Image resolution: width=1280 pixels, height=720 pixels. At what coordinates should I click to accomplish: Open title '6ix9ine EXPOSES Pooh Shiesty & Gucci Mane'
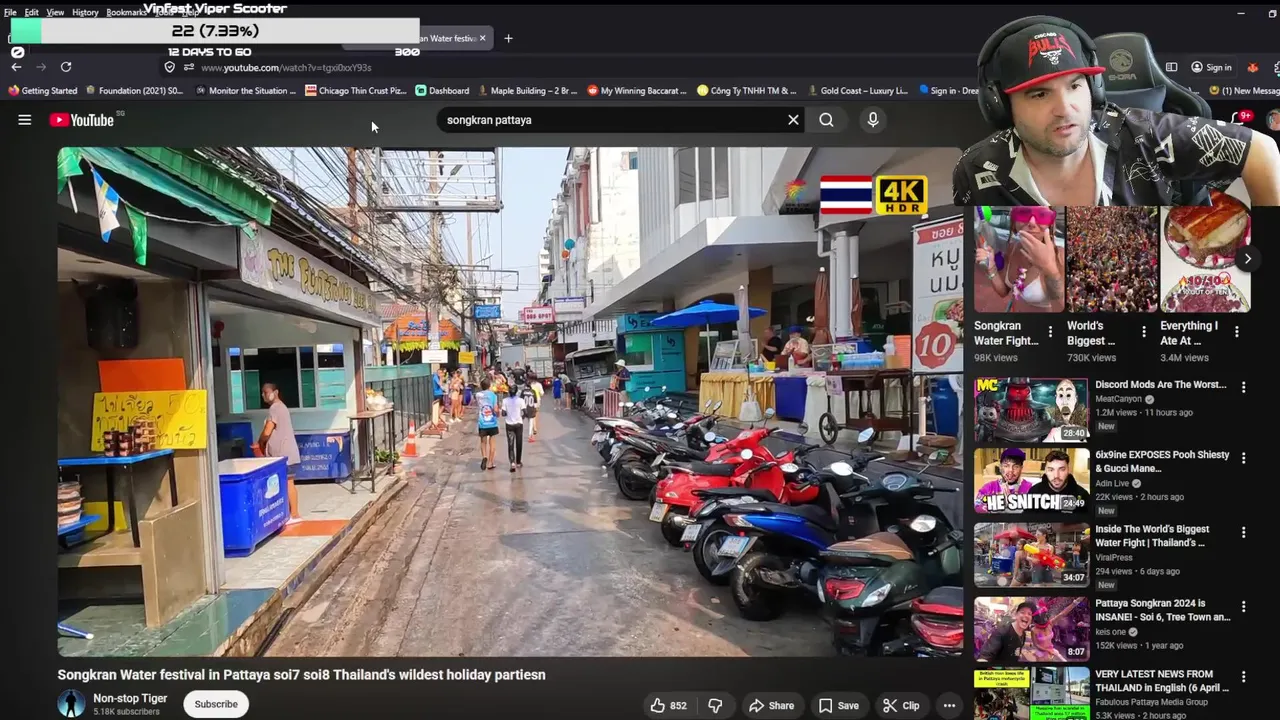[x=1162, y=461]
